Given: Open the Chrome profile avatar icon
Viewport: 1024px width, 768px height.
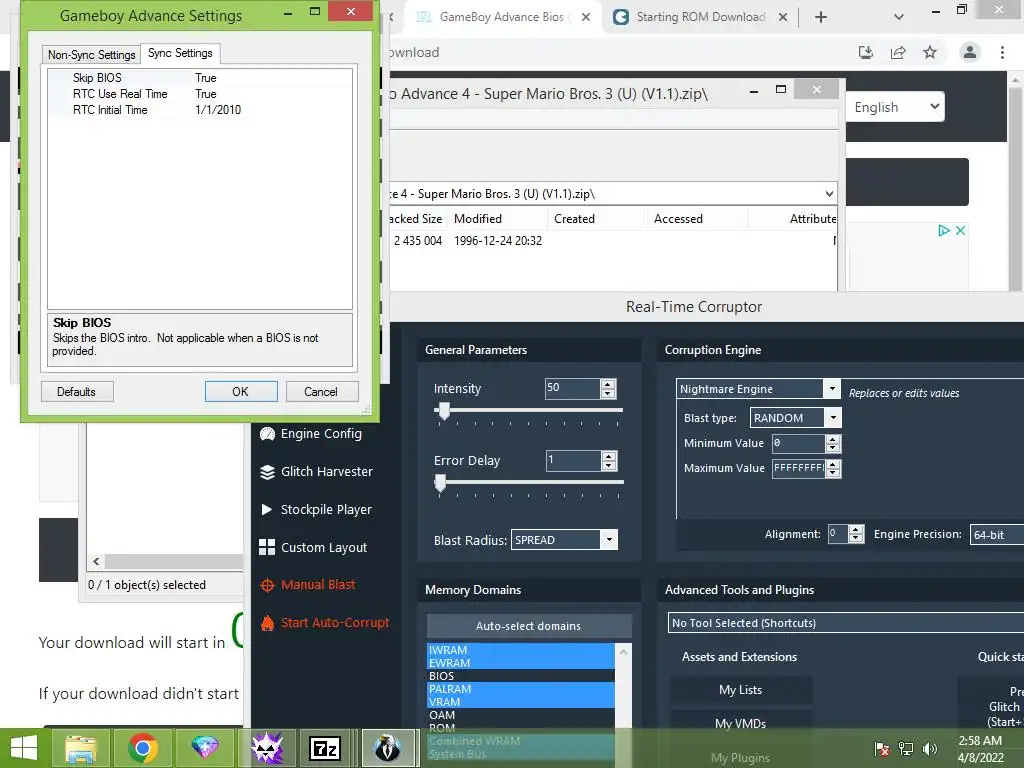Looking at the screenshot, I should pos(970,52).
